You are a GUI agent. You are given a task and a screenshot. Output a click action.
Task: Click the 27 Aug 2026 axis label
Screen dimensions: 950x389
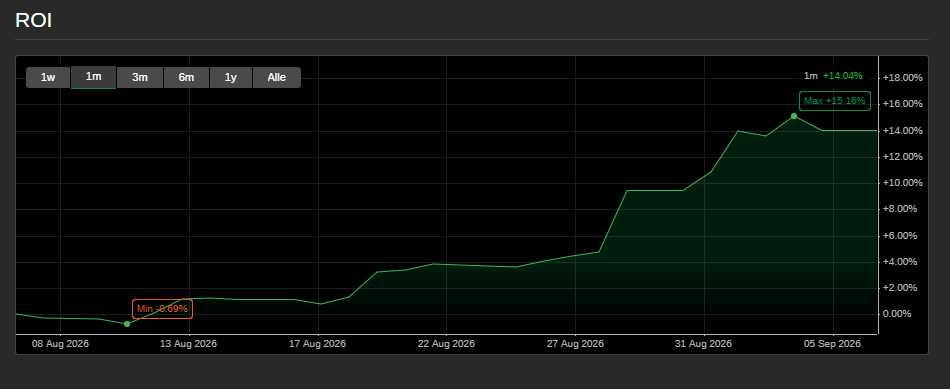coord(576,344)
